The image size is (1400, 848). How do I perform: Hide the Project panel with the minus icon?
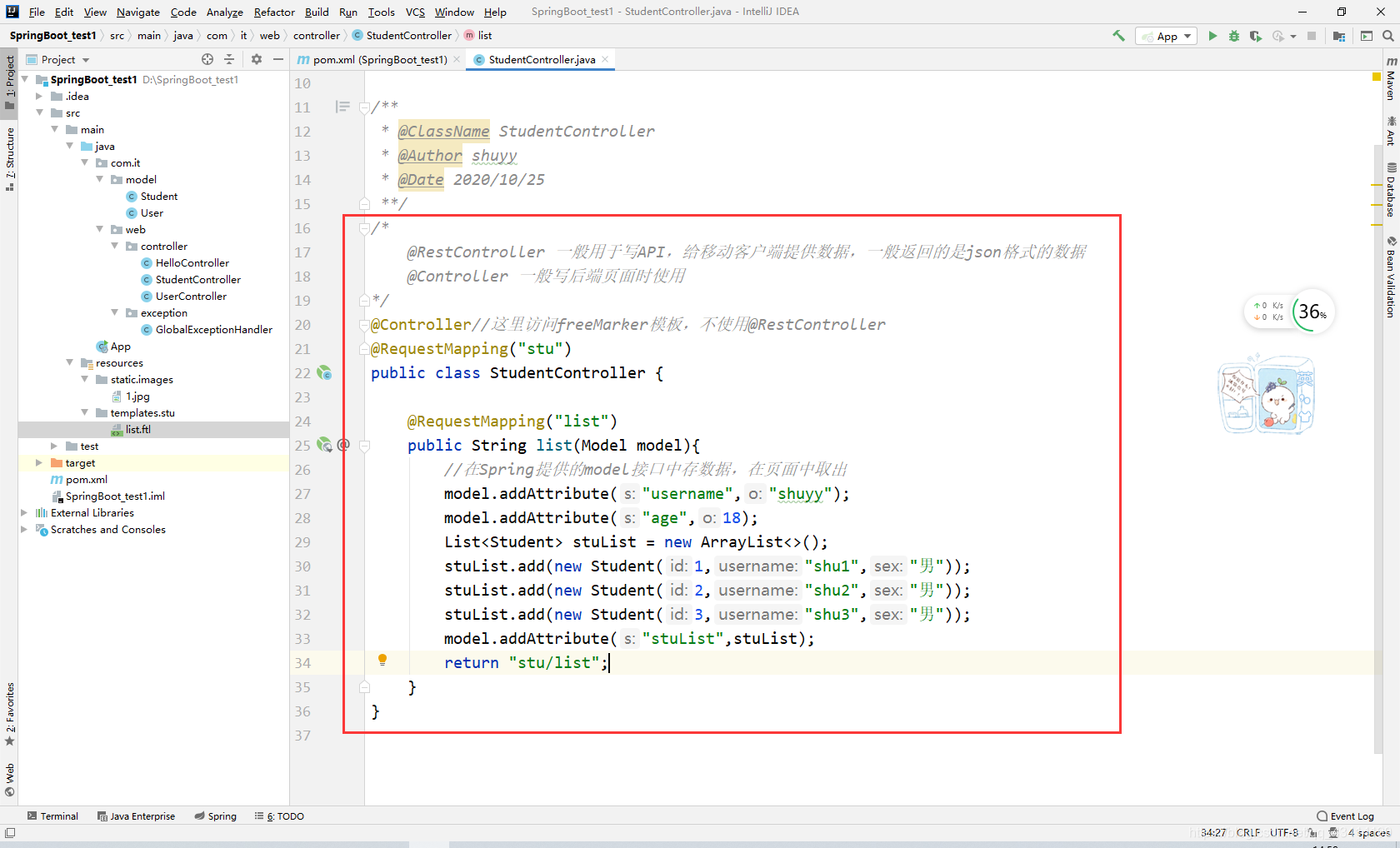278,59
